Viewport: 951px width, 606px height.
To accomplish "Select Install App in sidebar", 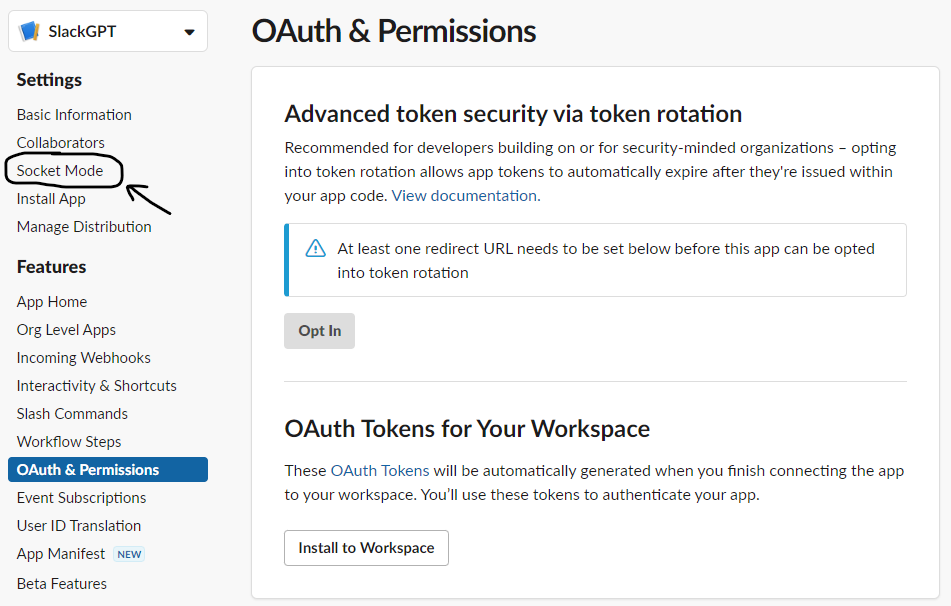I will click(51, 199).
